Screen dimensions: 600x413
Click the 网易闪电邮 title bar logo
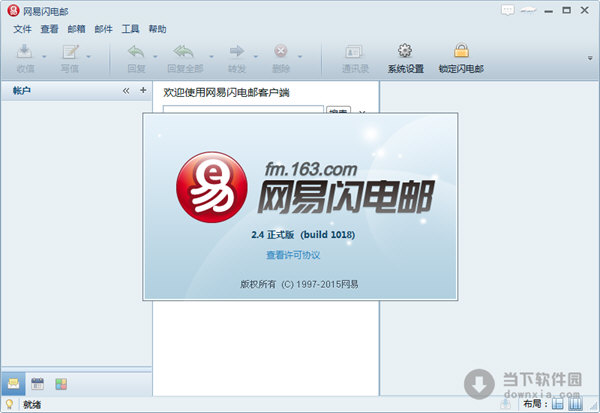[x=13, y=11]
